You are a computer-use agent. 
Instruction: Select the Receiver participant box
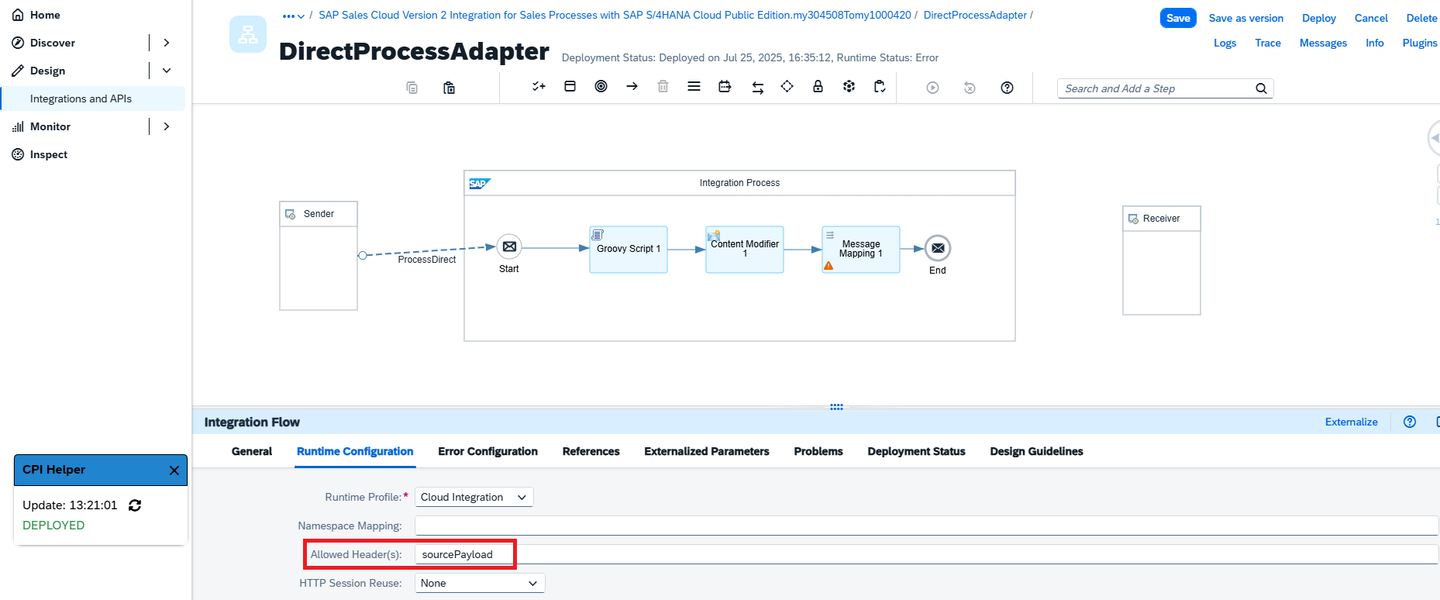1162,260
